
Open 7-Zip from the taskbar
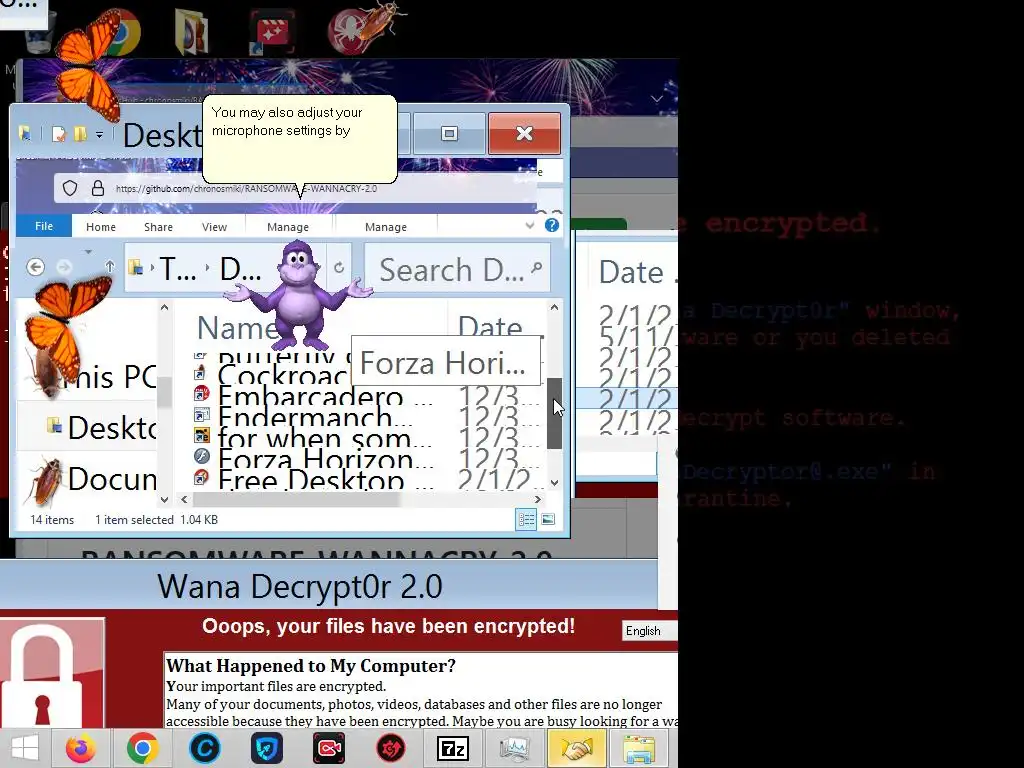(453, 748)
